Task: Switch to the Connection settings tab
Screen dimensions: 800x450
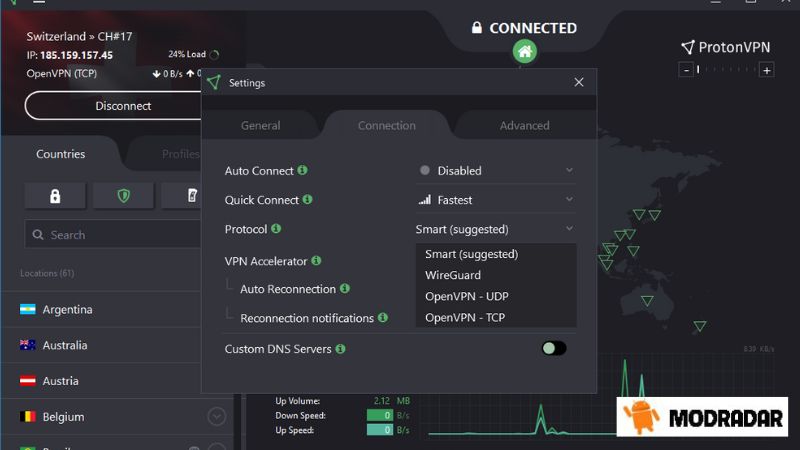Action: pyautogui.click(x=387, y=126)
